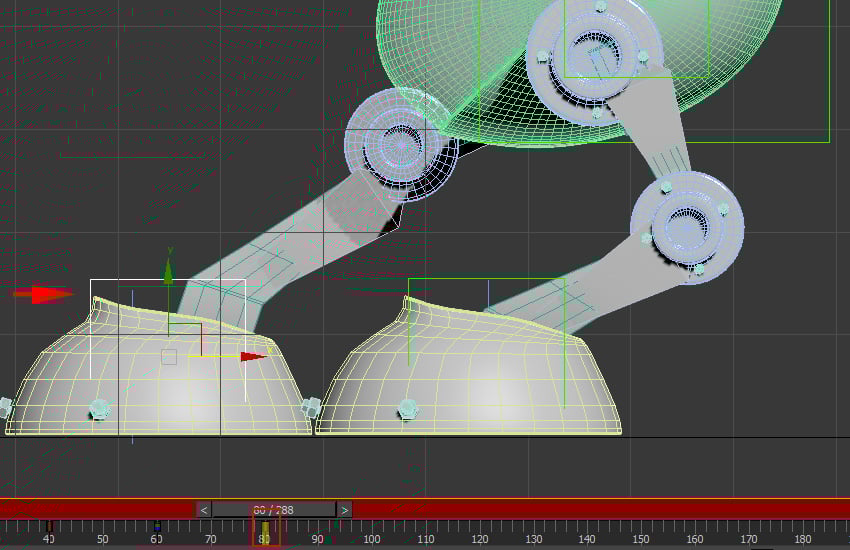The height and width of the screenshot is (550, 850).
Task: Select the left knee joint disc
Action: click(x=401, y=145)
